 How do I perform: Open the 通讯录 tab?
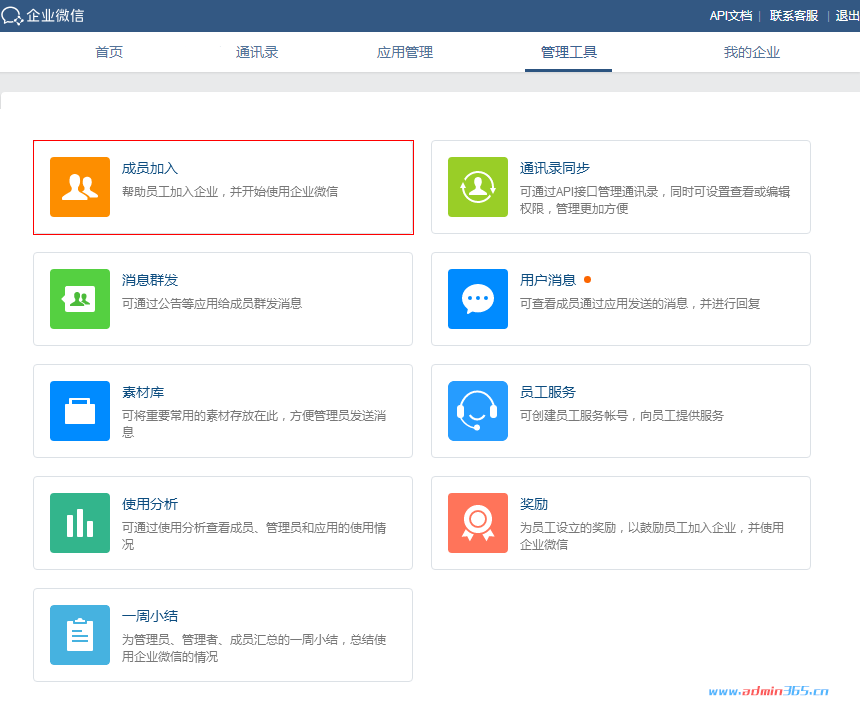point(257,52)
